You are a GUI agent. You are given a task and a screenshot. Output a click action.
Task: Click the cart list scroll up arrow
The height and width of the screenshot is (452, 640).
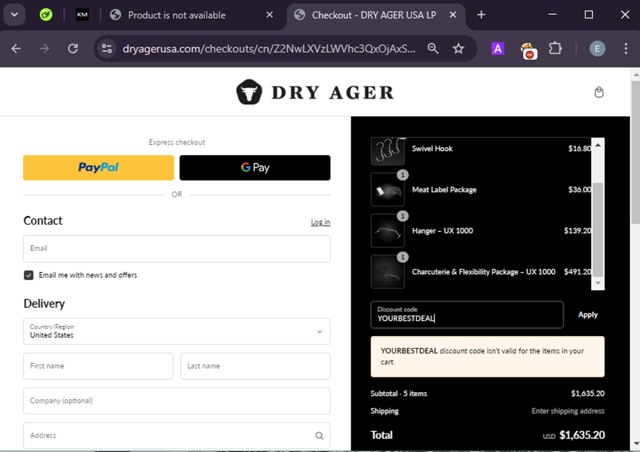(x=598, y=145)
